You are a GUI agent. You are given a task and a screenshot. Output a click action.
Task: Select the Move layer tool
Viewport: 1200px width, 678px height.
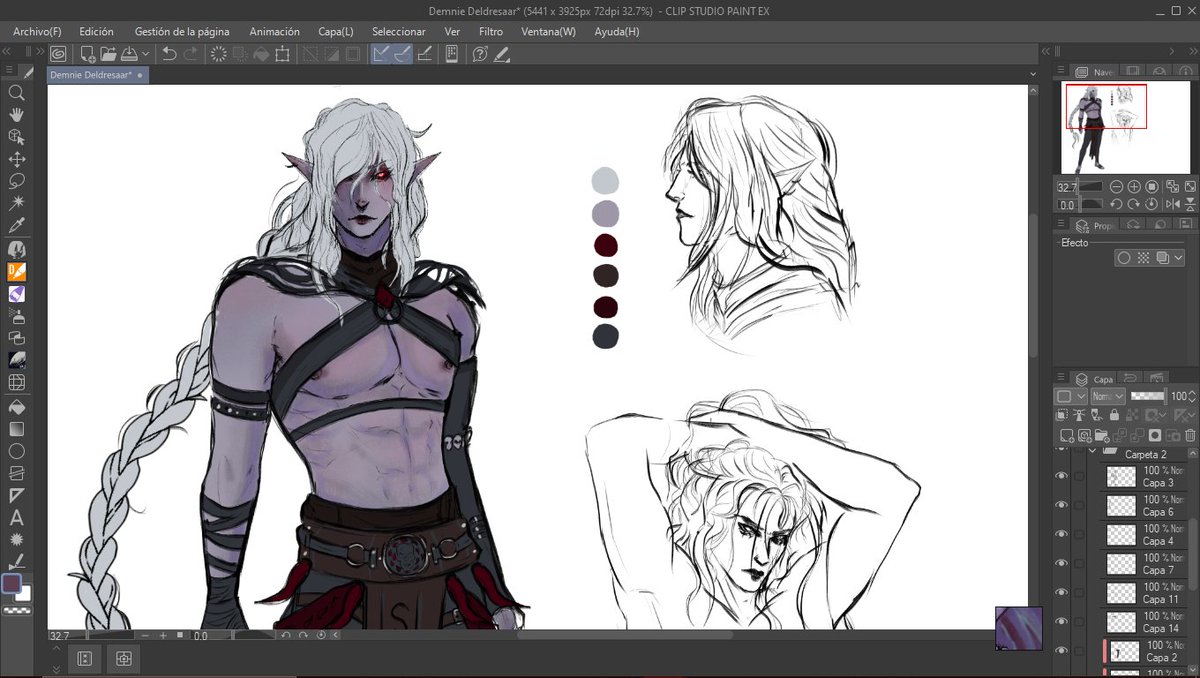17,159
